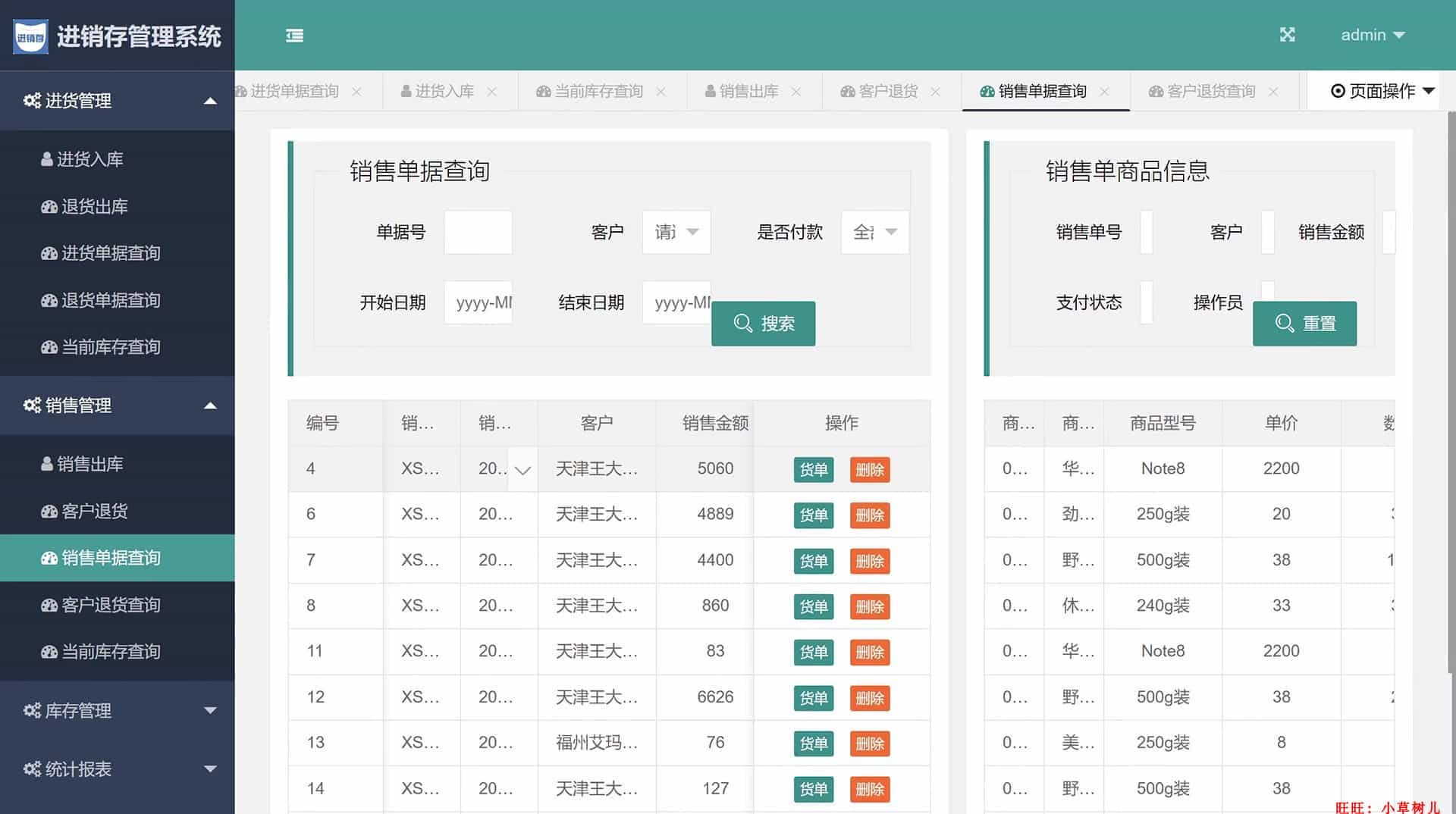1456x814 pixels.
Task: Click the 单据号 input field
Action: pos(478,232)
